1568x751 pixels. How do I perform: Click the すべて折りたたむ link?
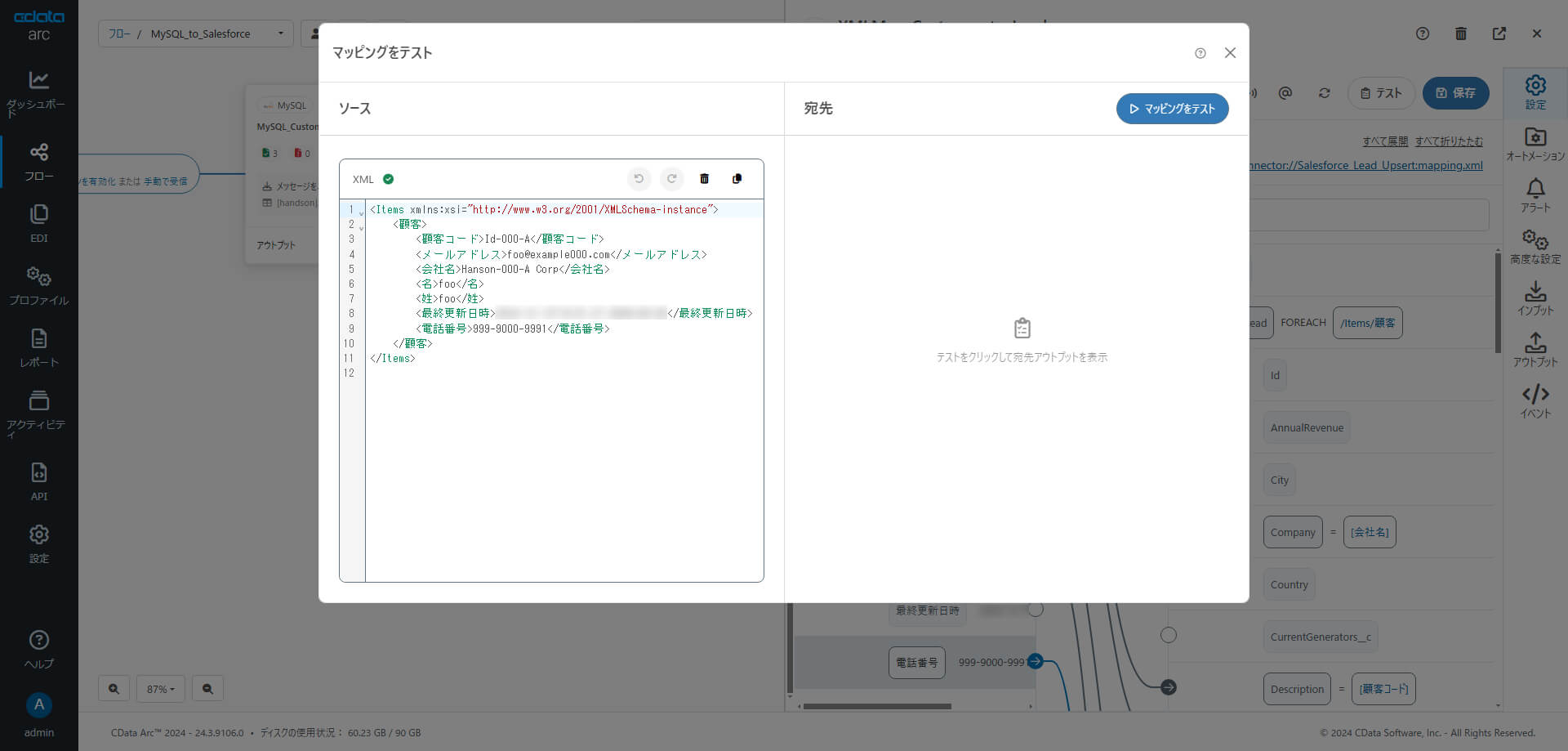tap(1449, 141)
